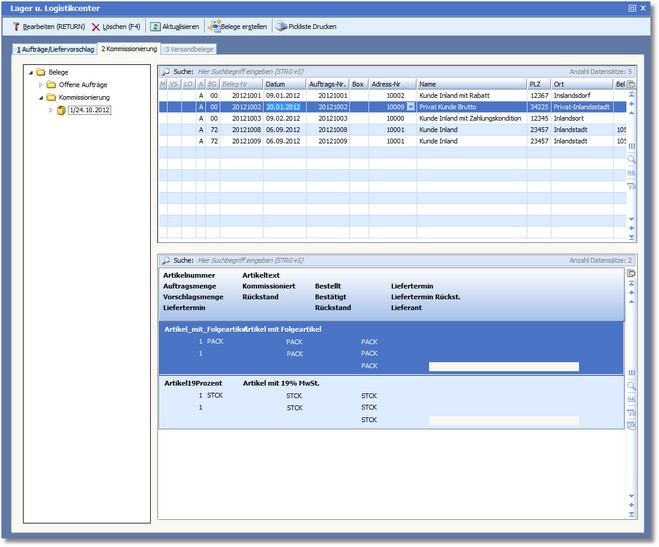Click the Belege erstellen toolbar icon
Image resolution: width=659 pixels, height=547 pixels.
pos(213,27)
